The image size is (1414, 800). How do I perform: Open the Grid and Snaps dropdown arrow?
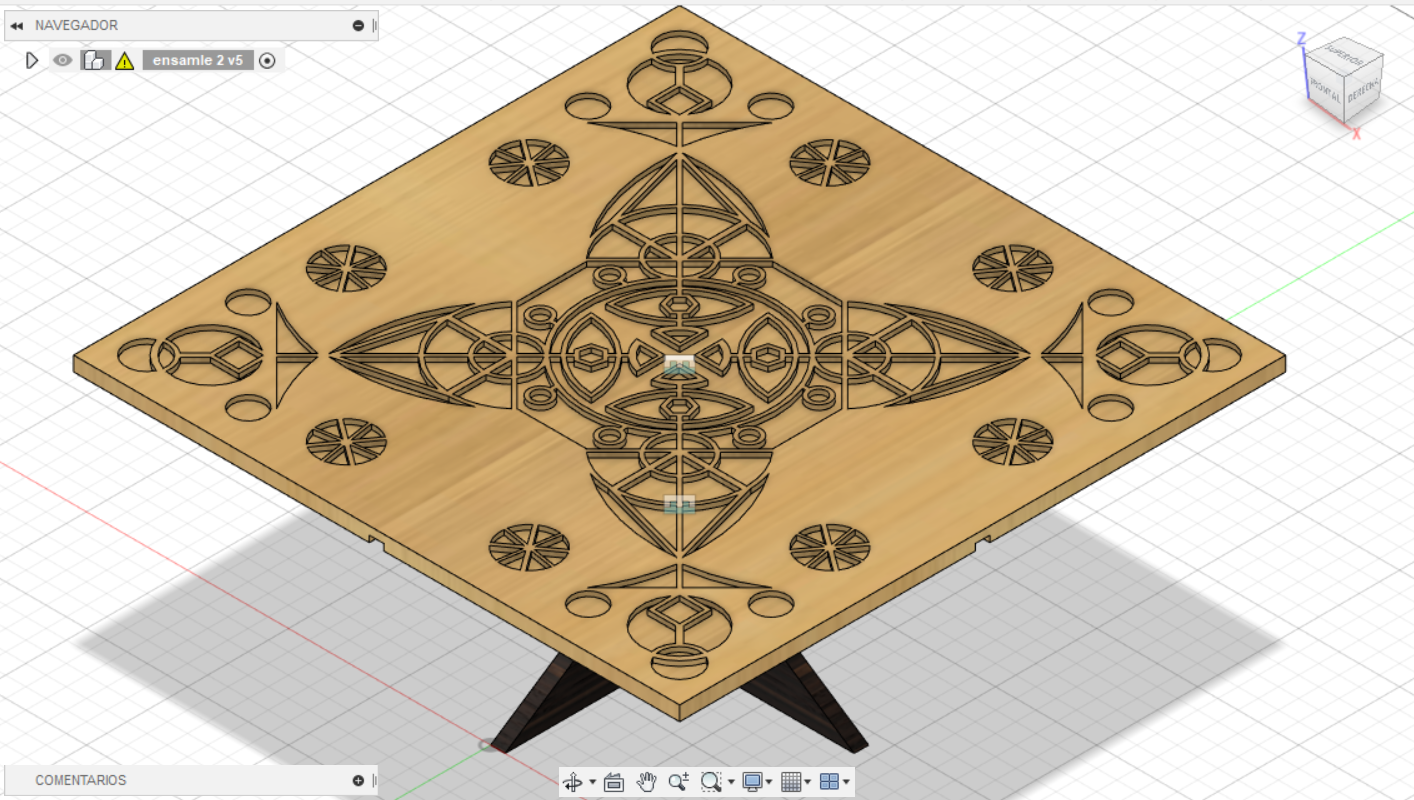click(x=808, y=782)
